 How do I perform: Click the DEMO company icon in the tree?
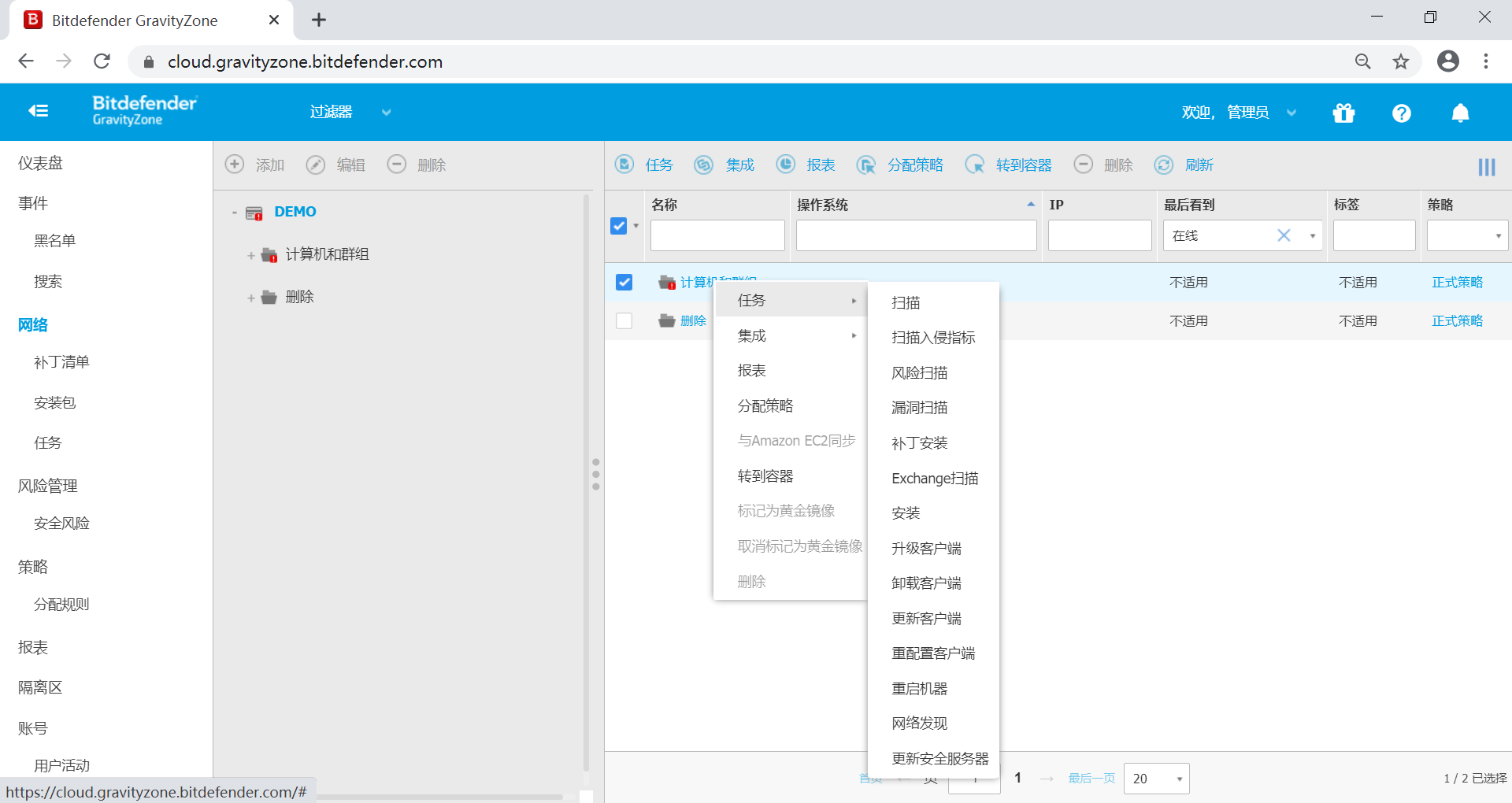[x=254, y=213]
